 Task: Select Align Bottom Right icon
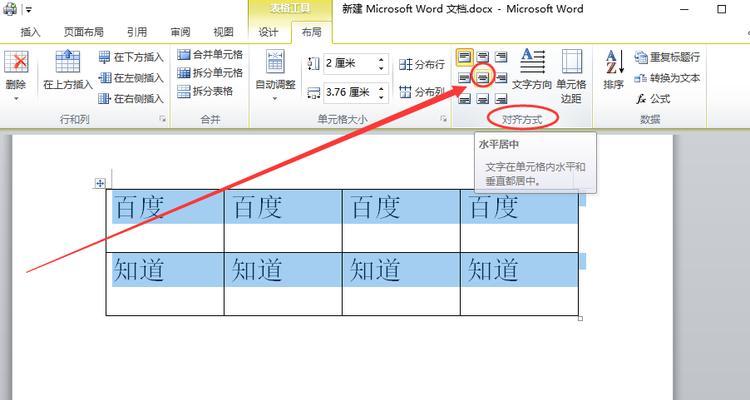click(501, 99)
